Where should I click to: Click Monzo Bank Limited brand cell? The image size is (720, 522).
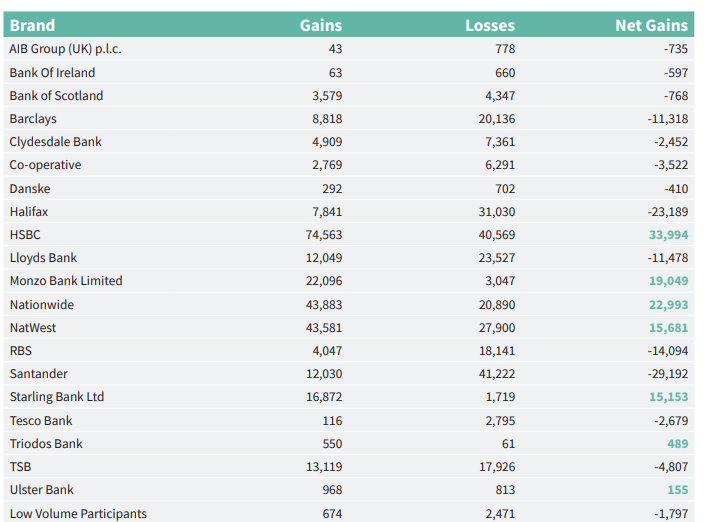click(66, 281)
